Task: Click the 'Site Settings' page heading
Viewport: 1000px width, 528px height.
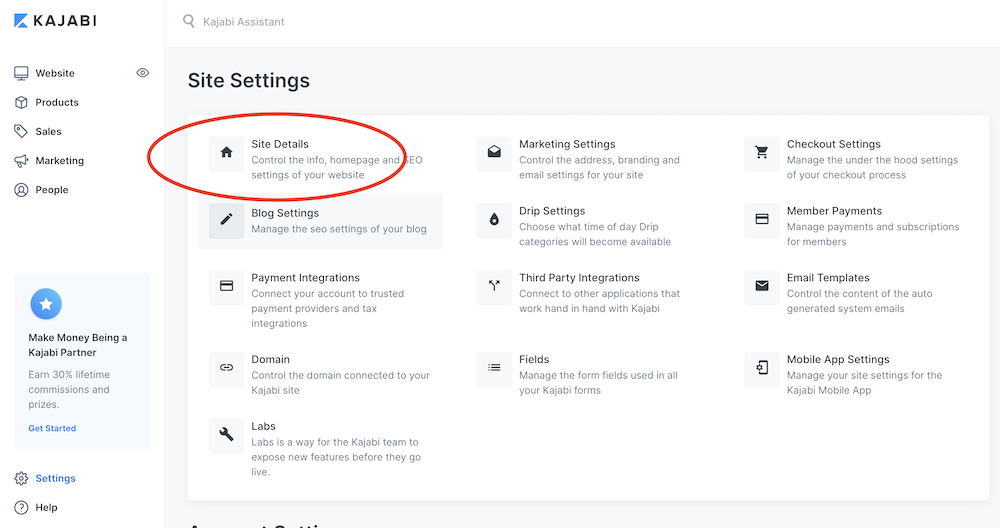Action: [x=249, y=81]
